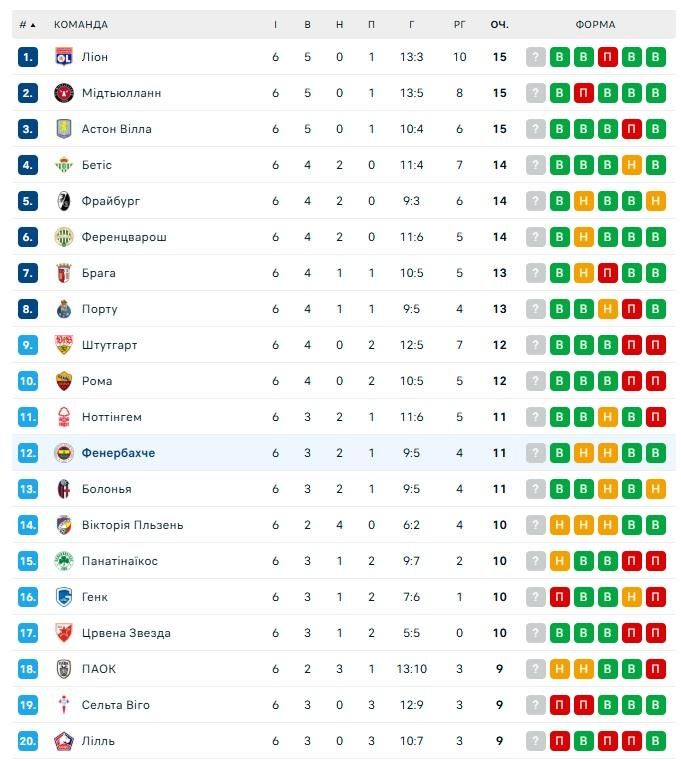Click the КОМАНДА column header
The width and height of the screenshot is (681, 761).
click(x=81, y=24)
